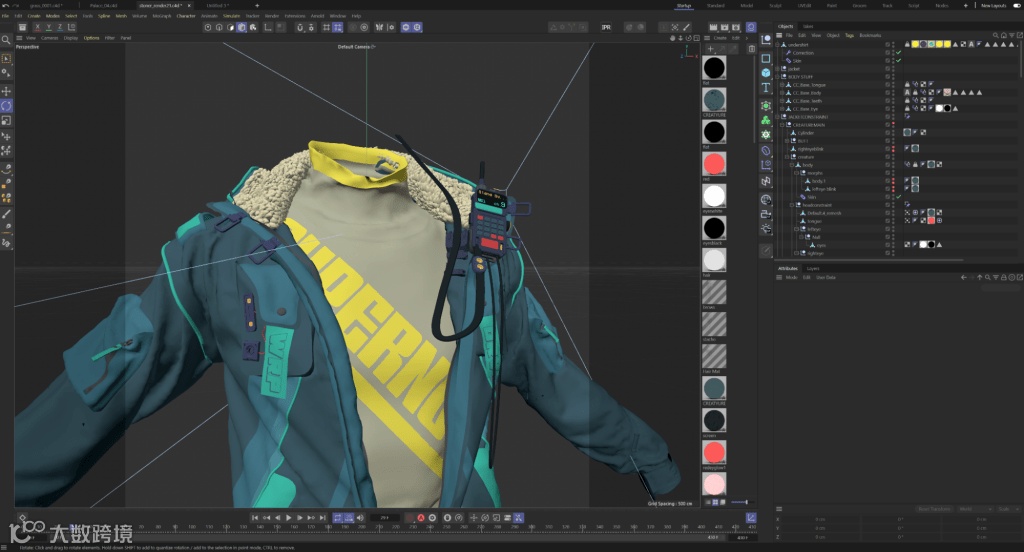Open the Bookmarks menu in Objects panel
Image resolution: width=1024 pixels, height=552 pixels.
tap(871, 35)
